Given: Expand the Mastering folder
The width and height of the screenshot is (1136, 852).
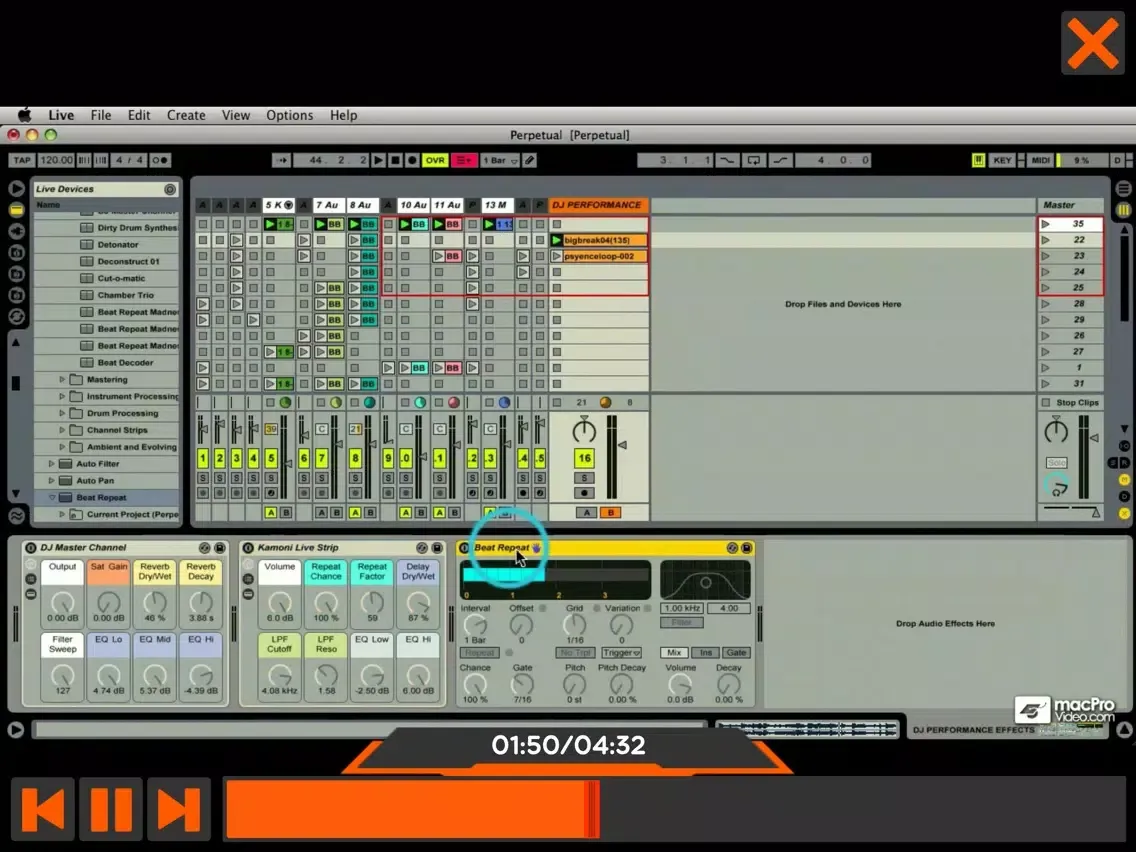Looking at the screenshot, I should (x=62, y=380).
